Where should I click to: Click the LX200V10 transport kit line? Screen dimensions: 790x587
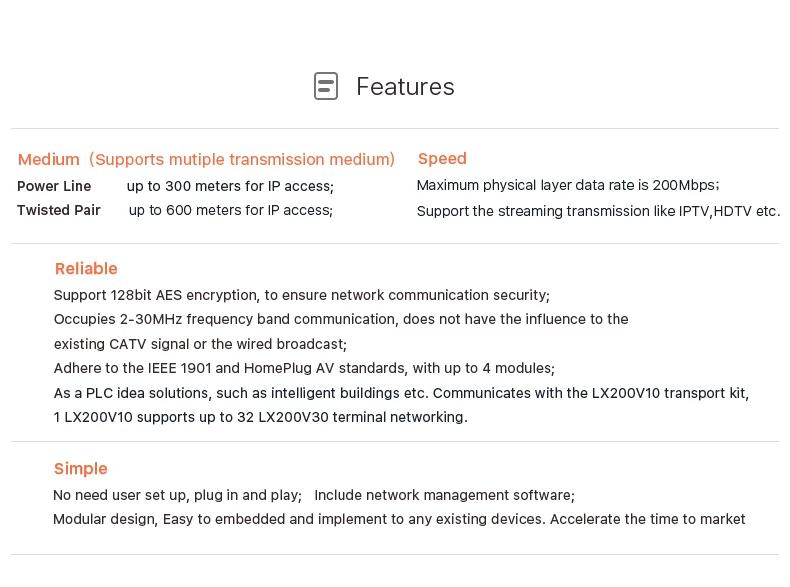click(x=402, y=393)
